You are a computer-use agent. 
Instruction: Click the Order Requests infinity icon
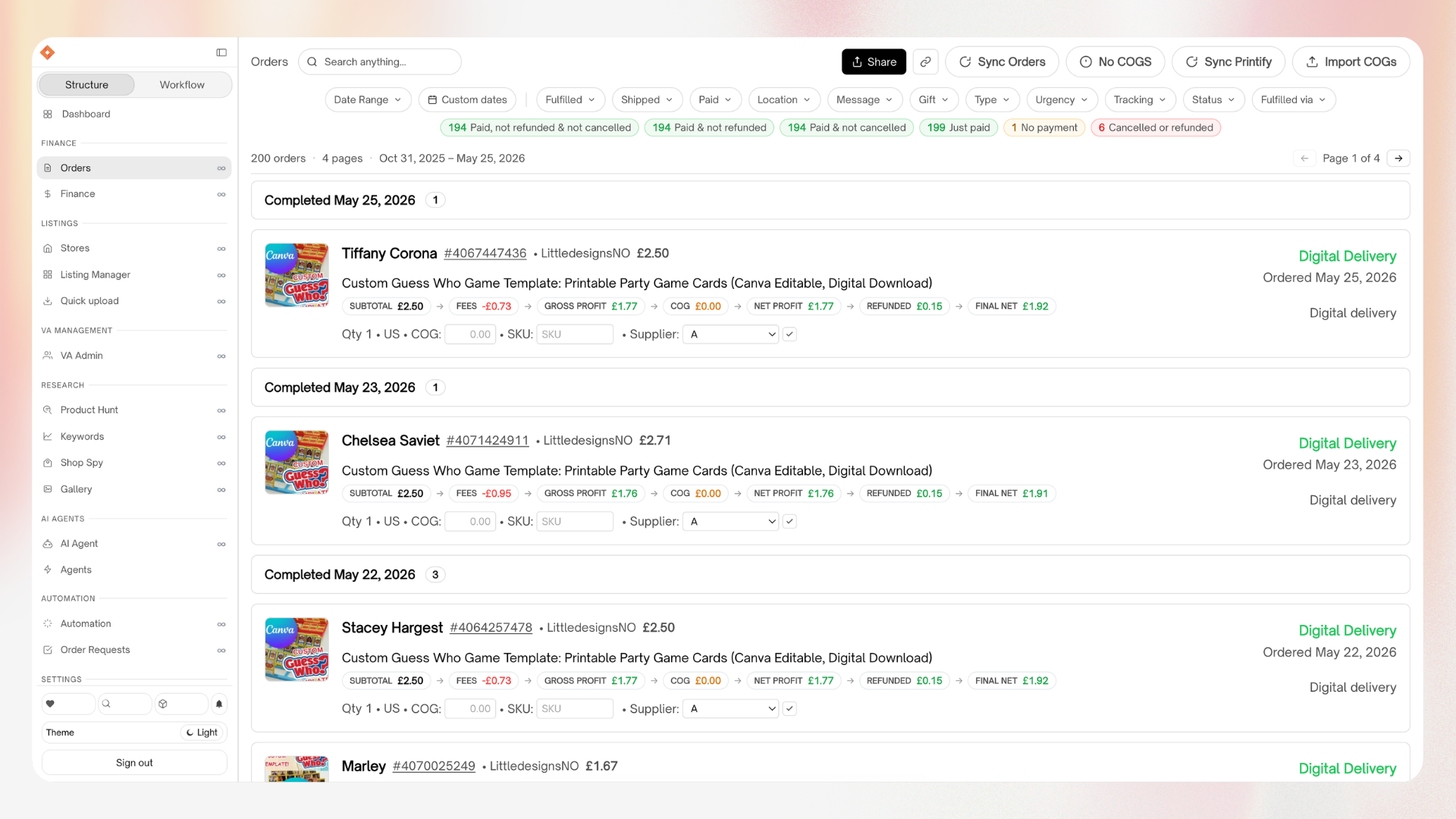pyautogui.click(x=221, y=650)
